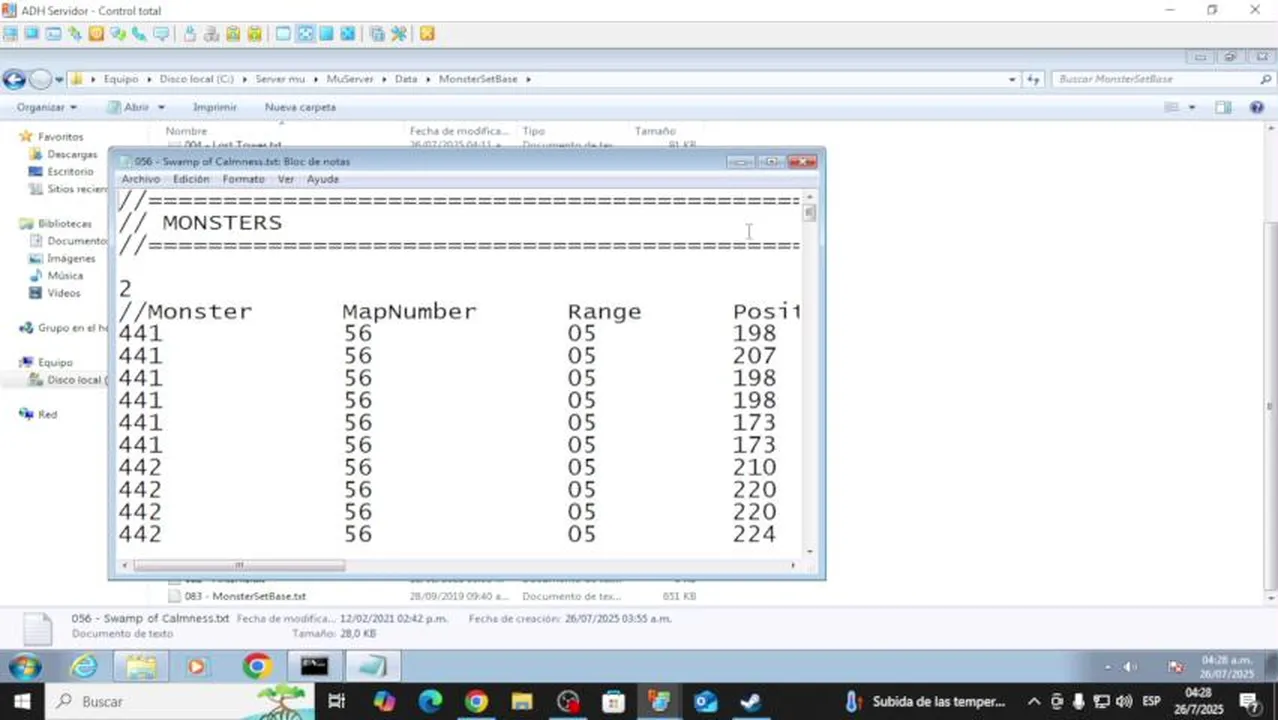The image size is (1278, 720).
Task: Open the host notification center icon
Action: (1249, 702)
